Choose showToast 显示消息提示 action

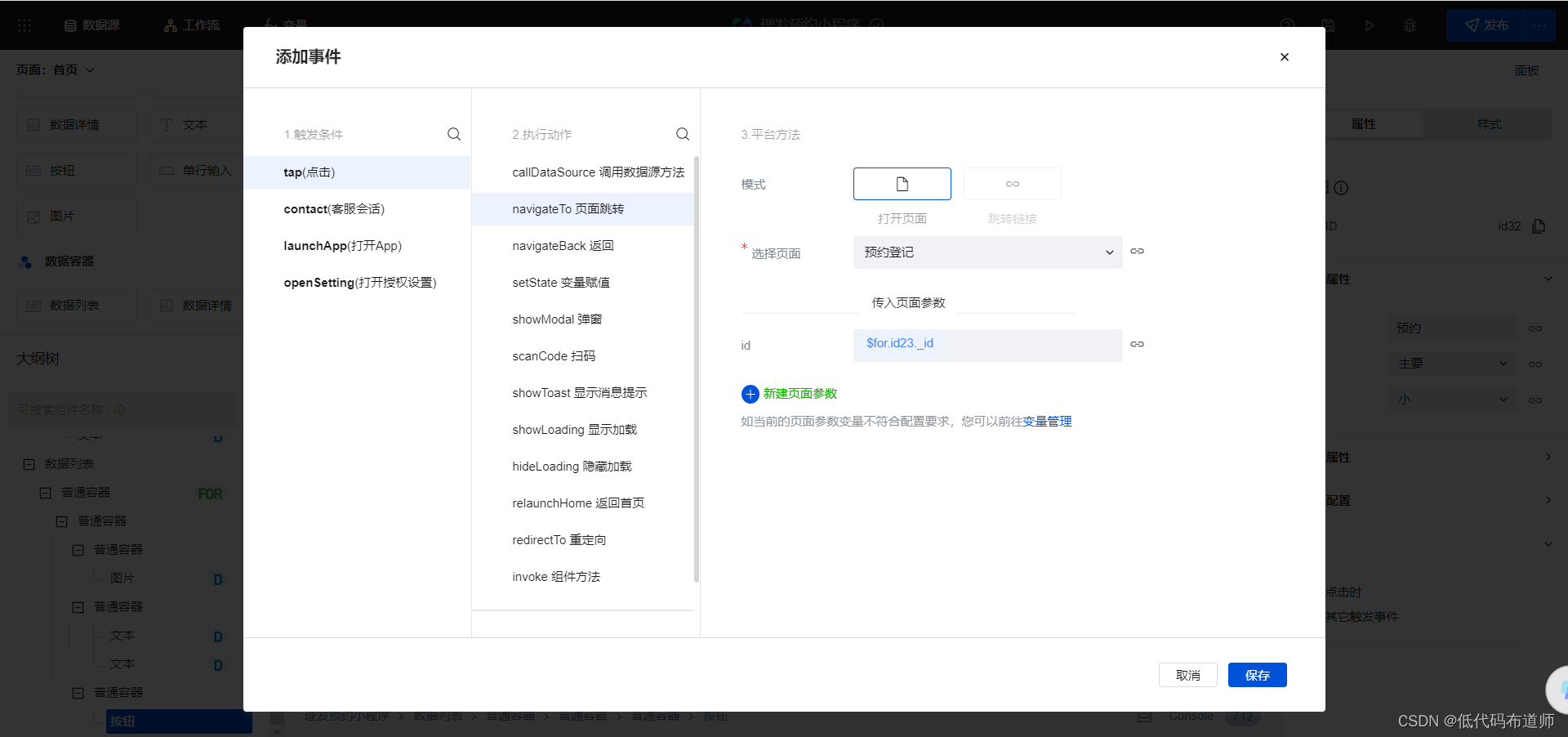(x=583, y=393)
